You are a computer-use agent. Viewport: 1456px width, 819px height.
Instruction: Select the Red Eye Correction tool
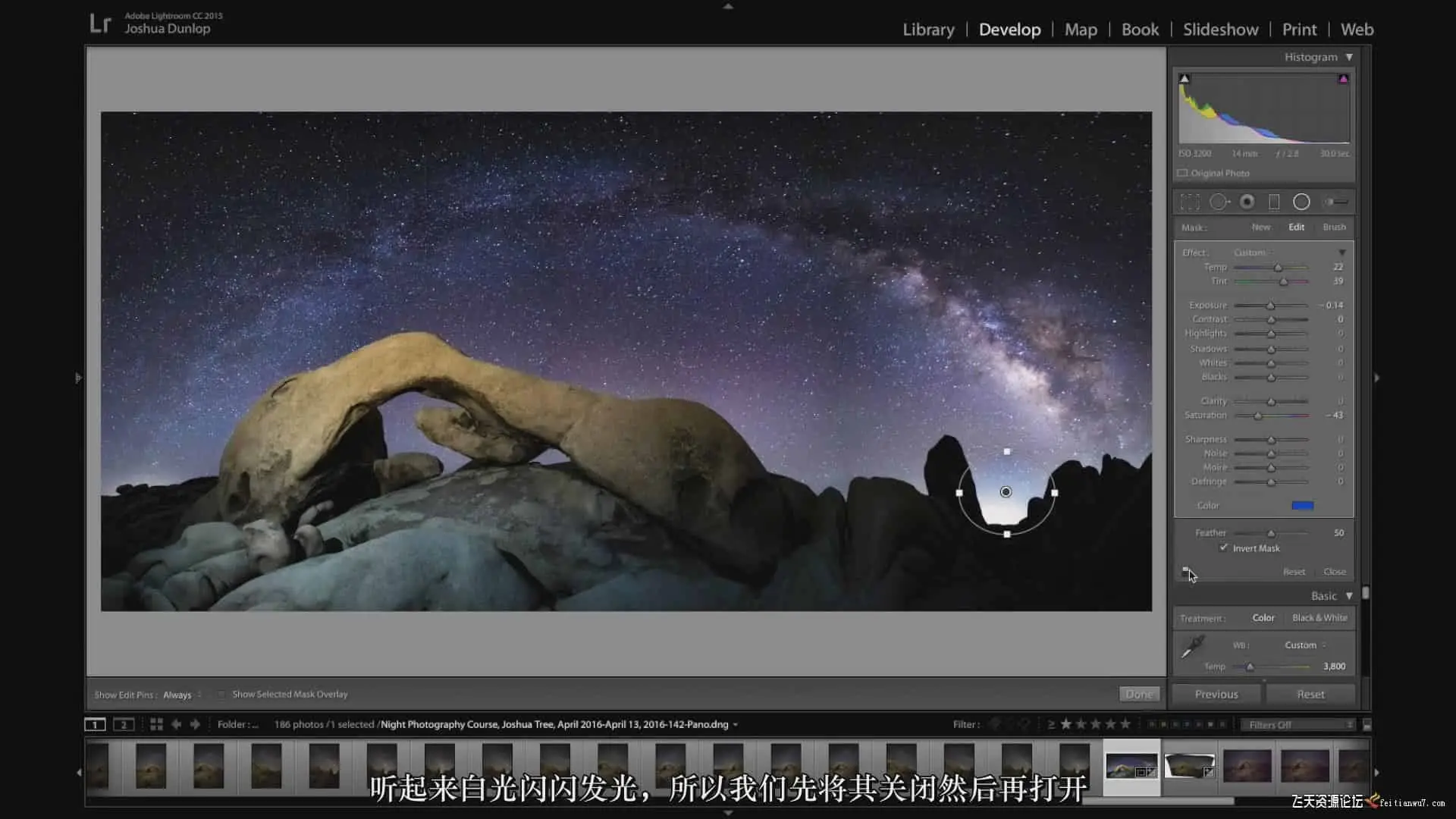click(1247, 202)
